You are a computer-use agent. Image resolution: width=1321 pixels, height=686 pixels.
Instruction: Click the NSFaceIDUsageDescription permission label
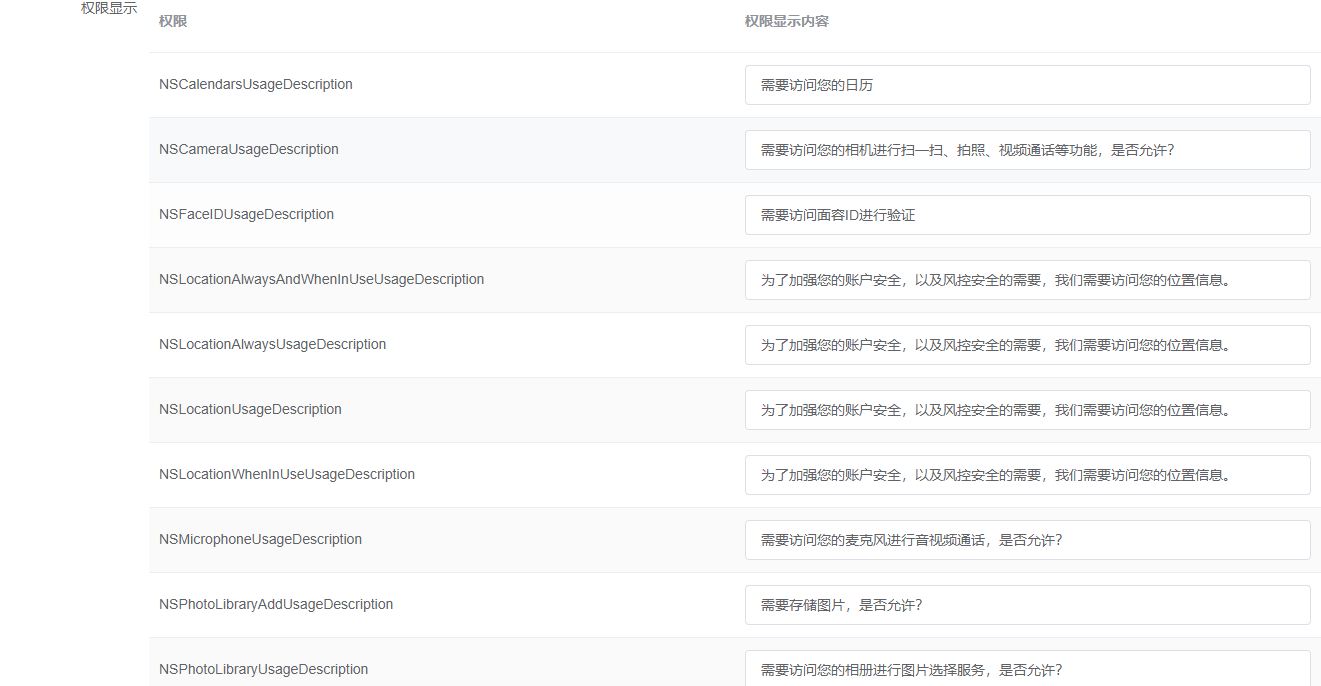(246, 214)
